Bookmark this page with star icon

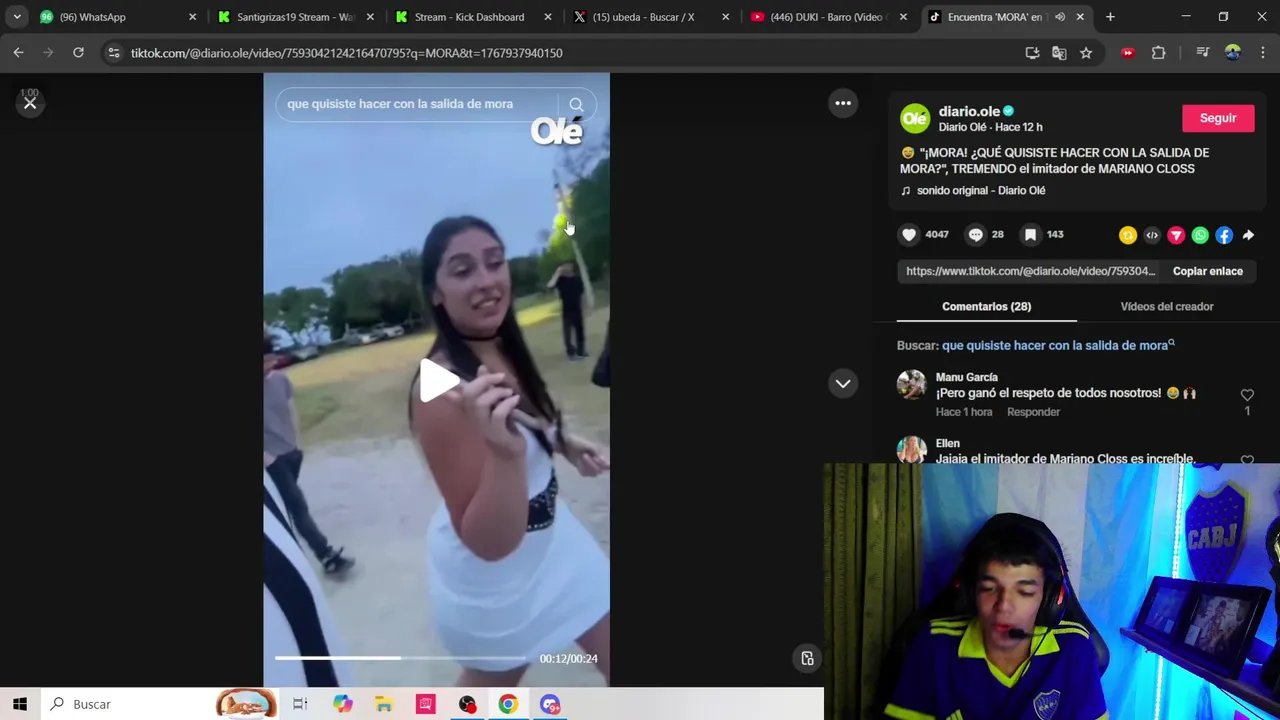[1086, 53]
